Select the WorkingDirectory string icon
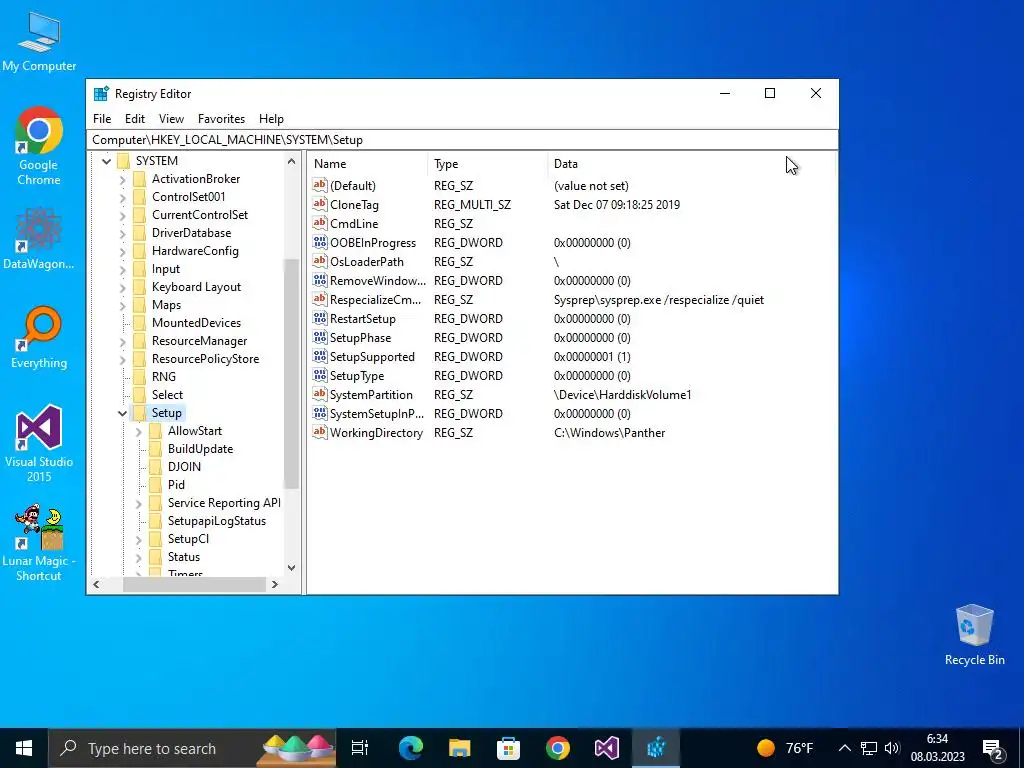Image resolution: width=1024 pixels, height=768 pixels. click(319, 432)
